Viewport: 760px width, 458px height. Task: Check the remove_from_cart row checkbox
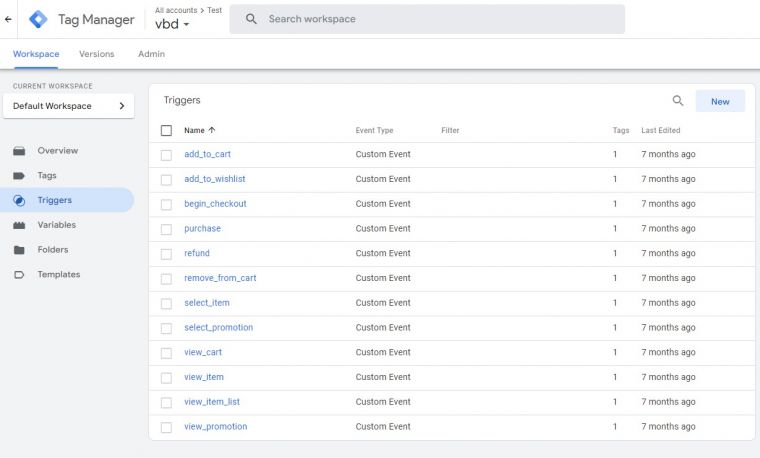(166, 278)
